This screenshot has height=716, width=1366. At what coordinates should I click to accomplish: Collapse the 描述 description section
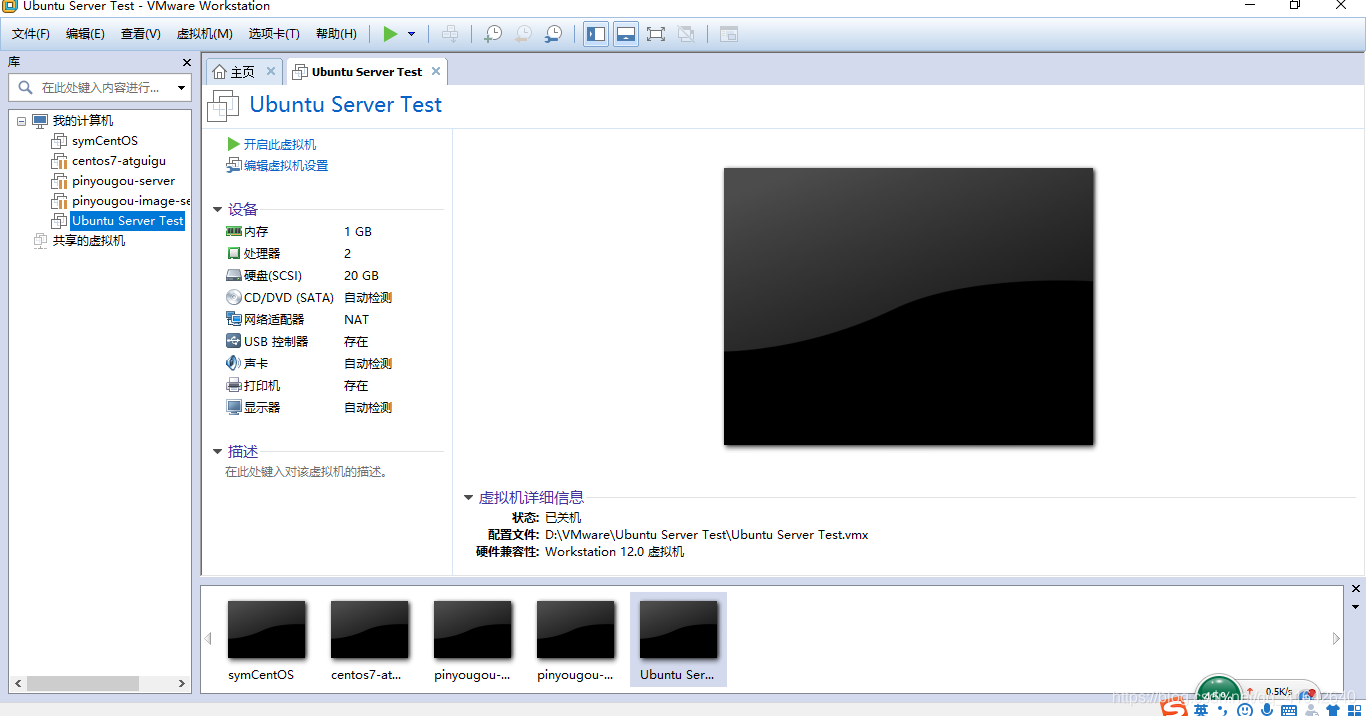pyautogui.click(x=217, y=452)
